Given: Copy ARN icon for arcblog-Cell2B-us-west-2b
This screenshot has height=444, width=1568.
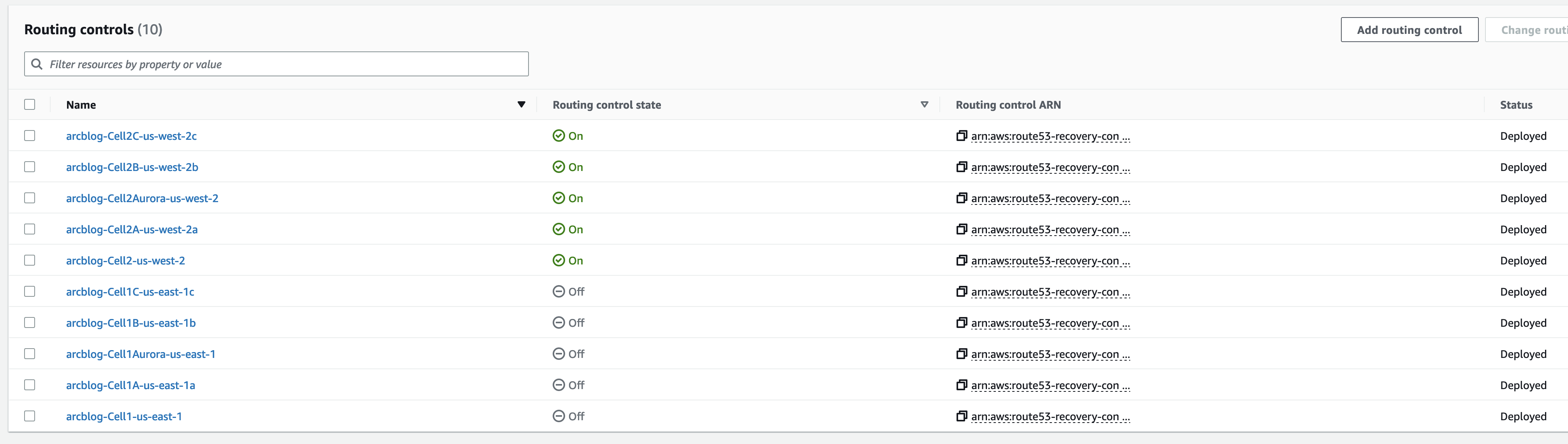Looking at the screenshot, I should click(961, 167).
